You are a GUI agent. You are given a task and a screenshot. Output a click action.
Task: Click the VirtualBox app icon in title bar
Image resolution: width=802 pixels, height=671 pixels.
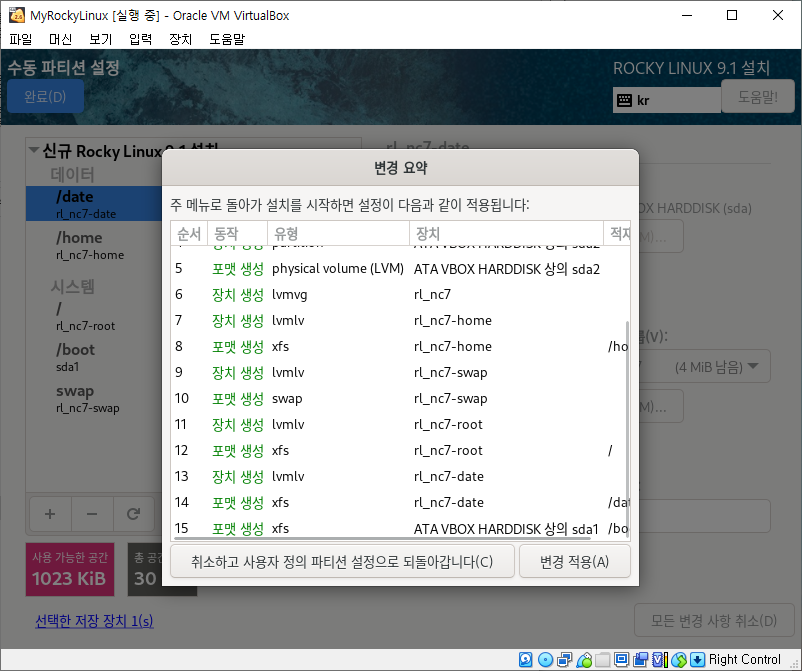pyautogui.click(x=17, y=15)
